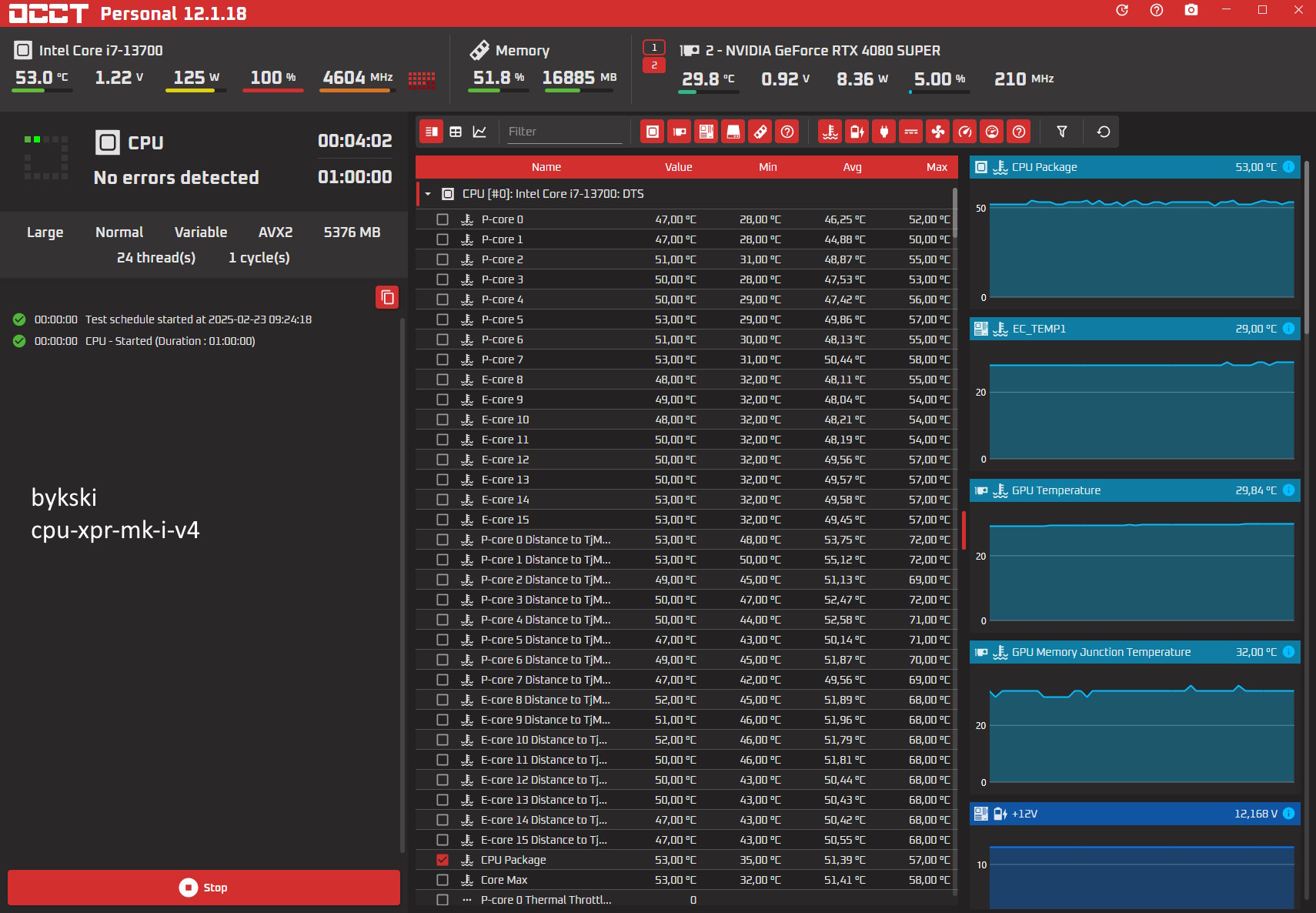This screenshot has height=913, width=1316.
Task: Click the screenshot camera icon
Action: [1191, 10]
